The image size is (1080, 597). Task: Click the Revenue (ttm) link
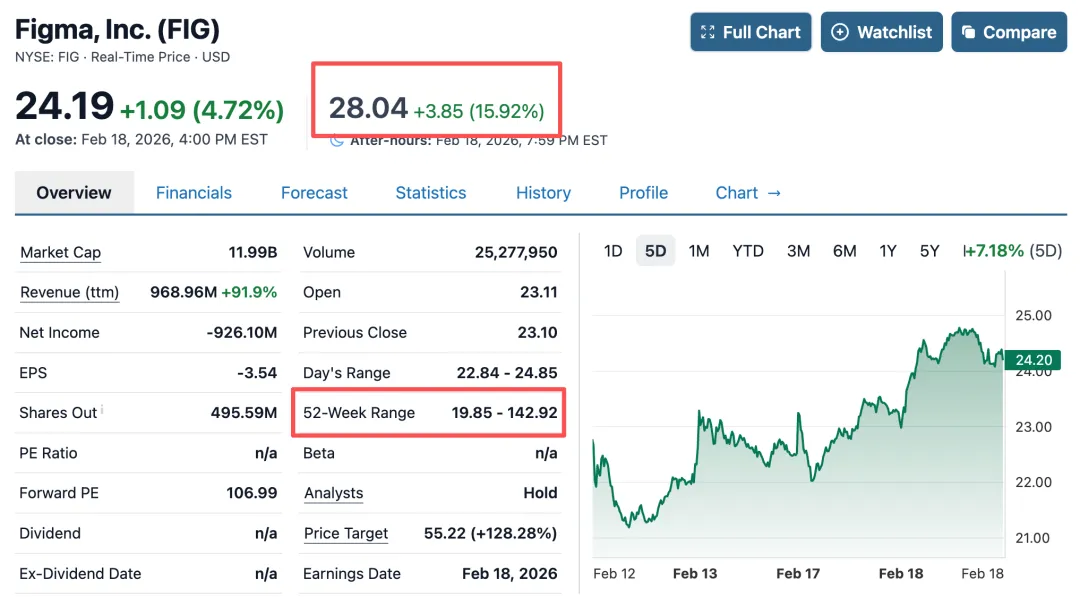[x=70, y=293]
